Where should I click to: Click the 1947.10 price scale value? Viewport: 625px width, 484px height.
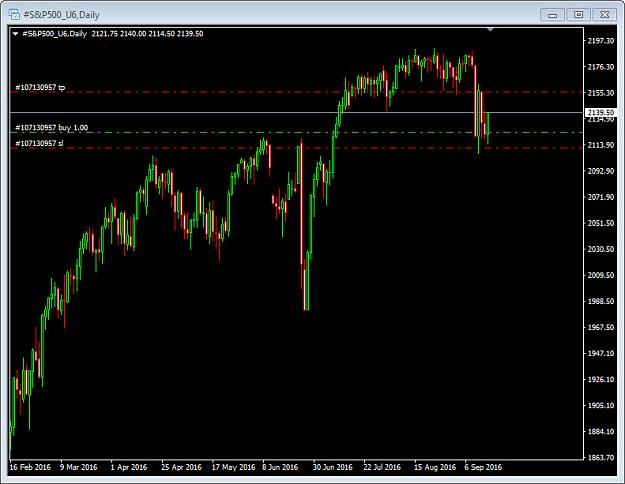[601, 353]
